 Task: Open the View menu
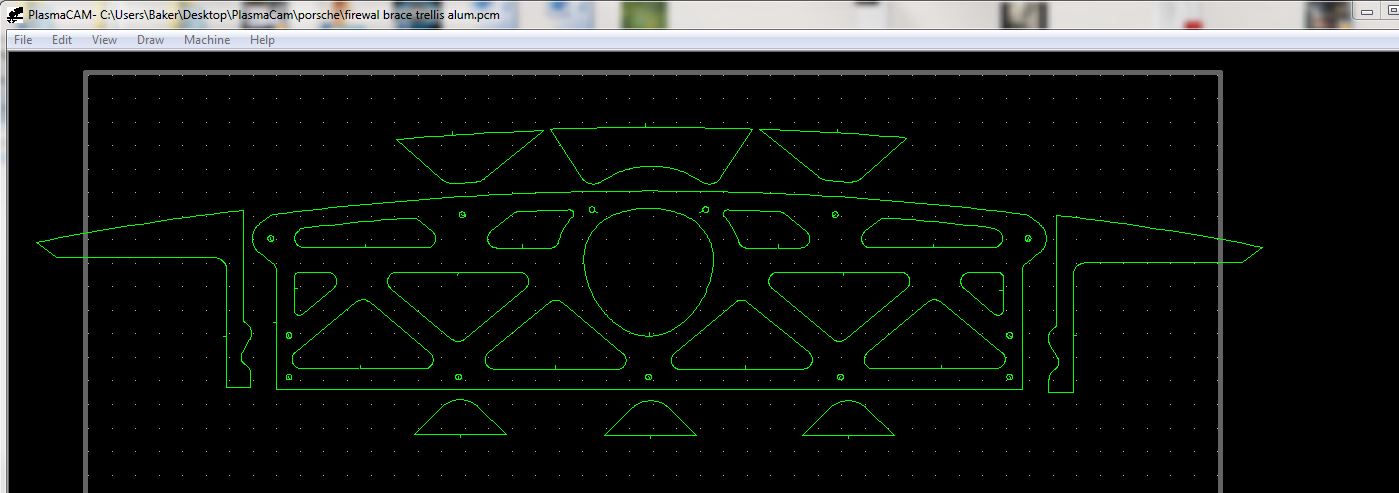pos(104,40)
